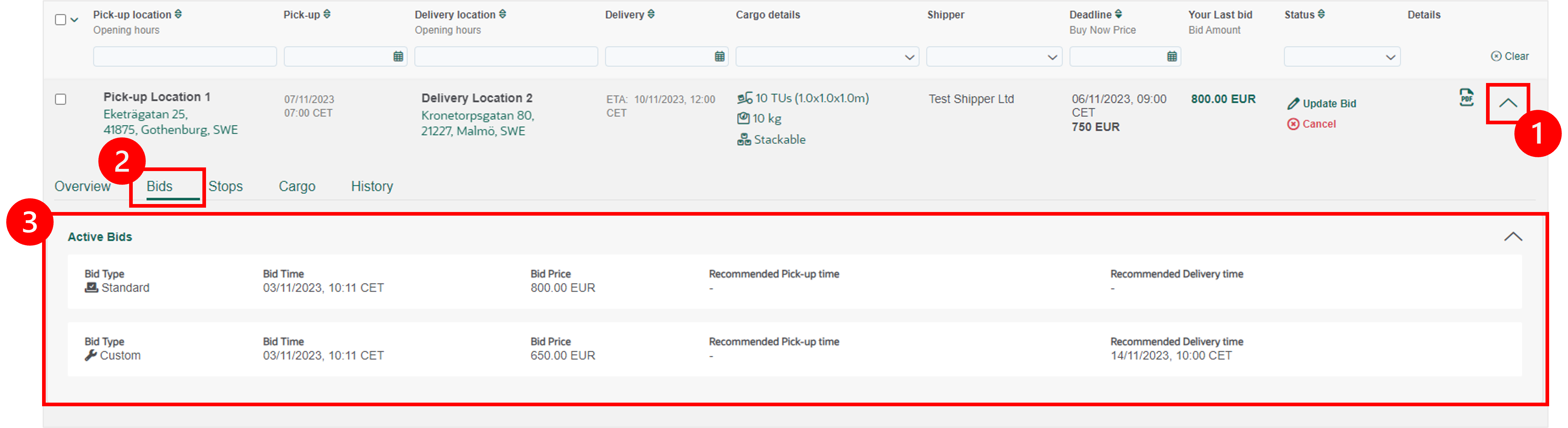Download the PDF document icon
The width and height of the screenshot is (1568, 428).
click(x=1466, y=97)
